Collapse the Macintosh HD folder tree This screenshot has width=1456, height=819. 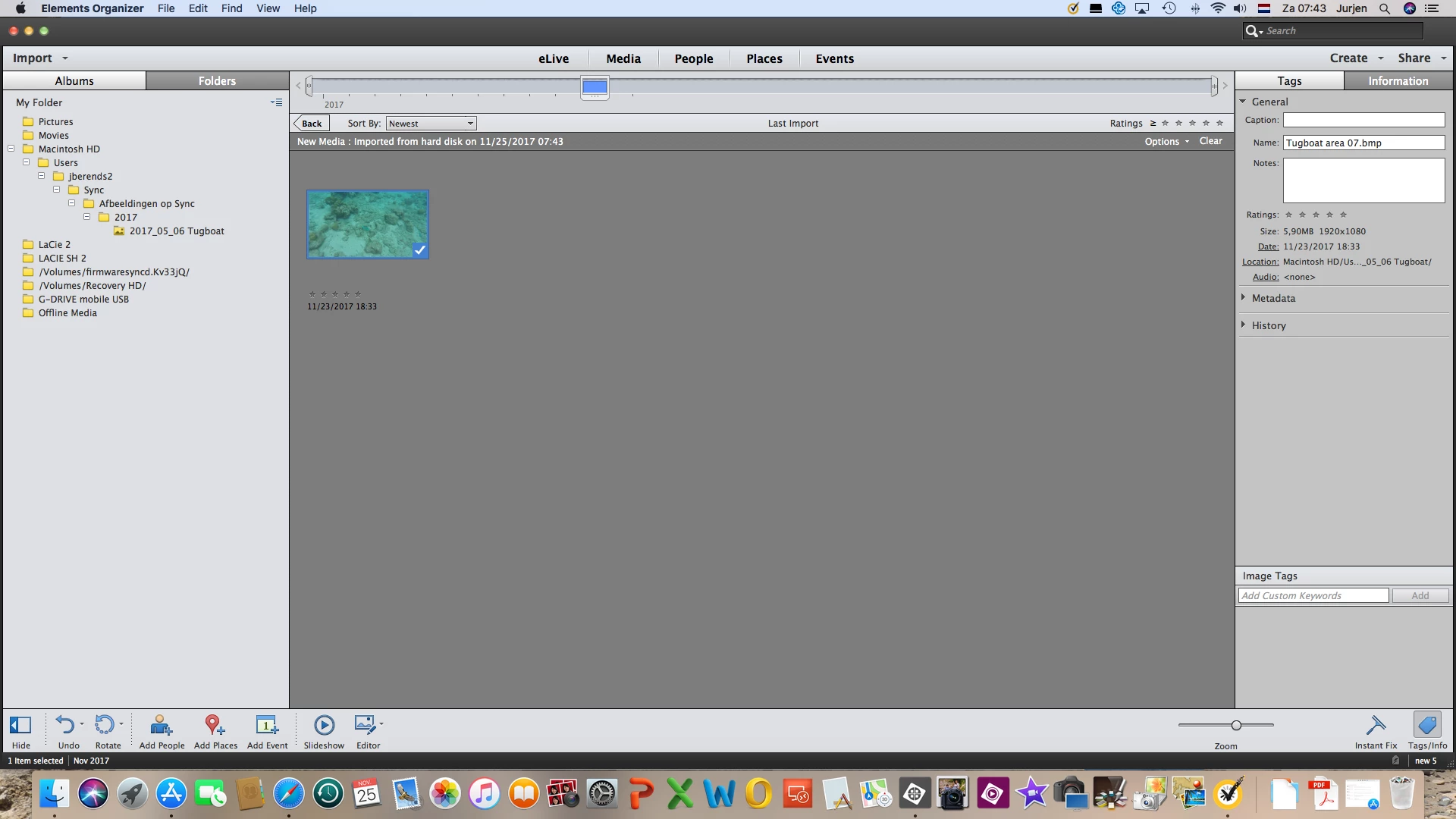pos(11,149)
